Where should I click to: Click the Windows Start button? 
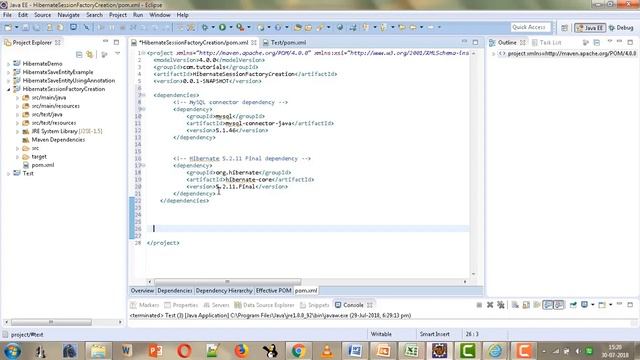(12, 351)
